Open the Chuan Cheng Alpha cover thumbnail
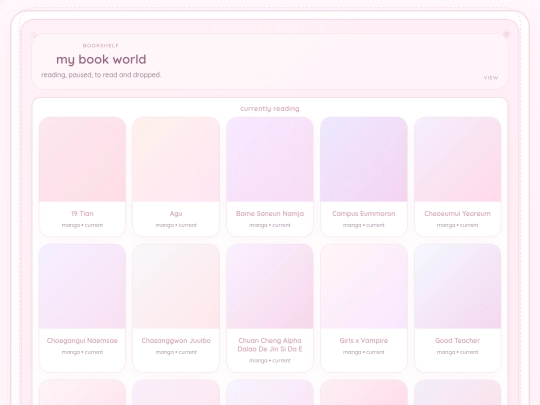 click(270, 286)
